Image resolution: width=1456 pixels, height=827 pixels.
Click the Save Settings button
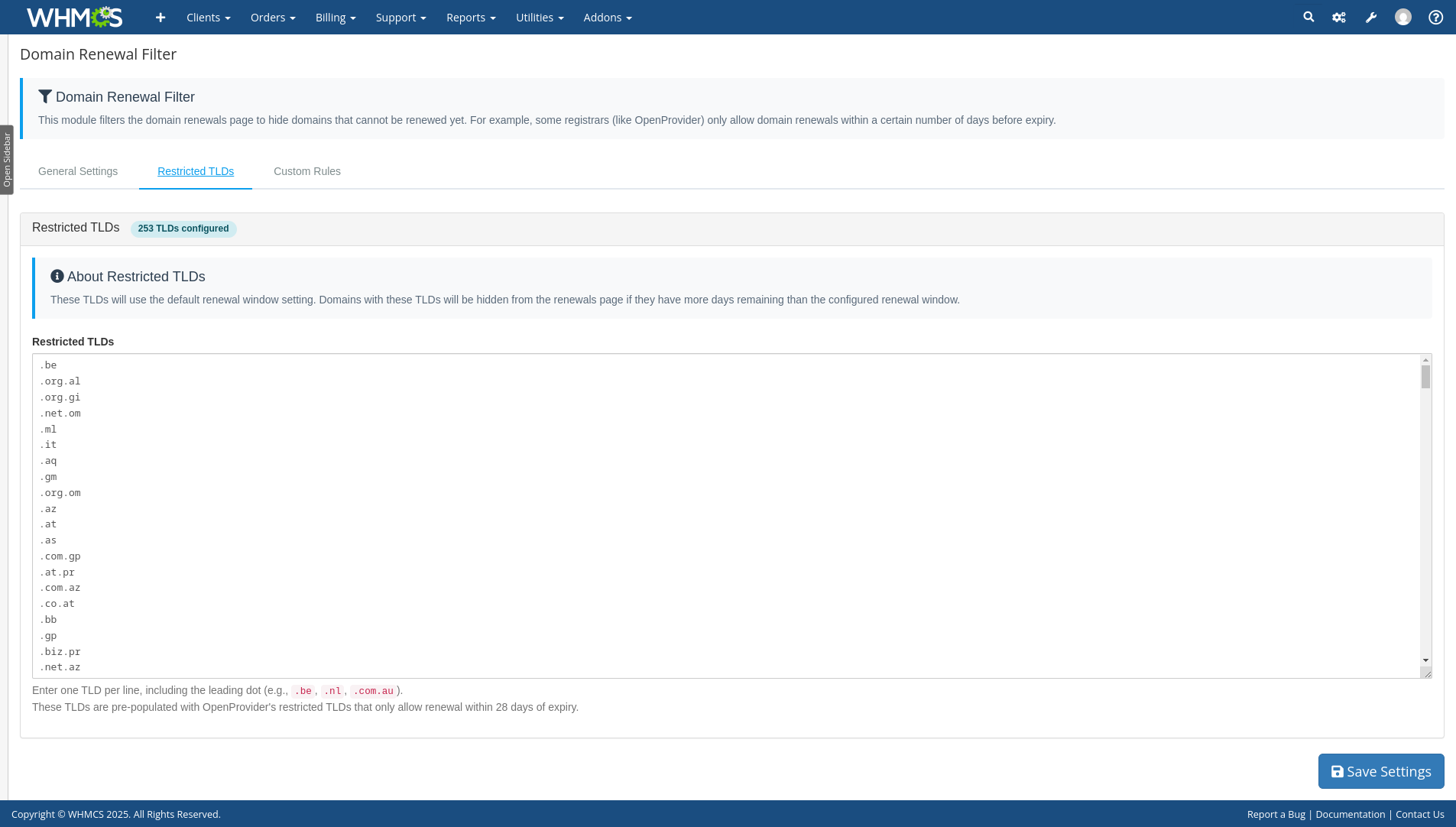1380,771
